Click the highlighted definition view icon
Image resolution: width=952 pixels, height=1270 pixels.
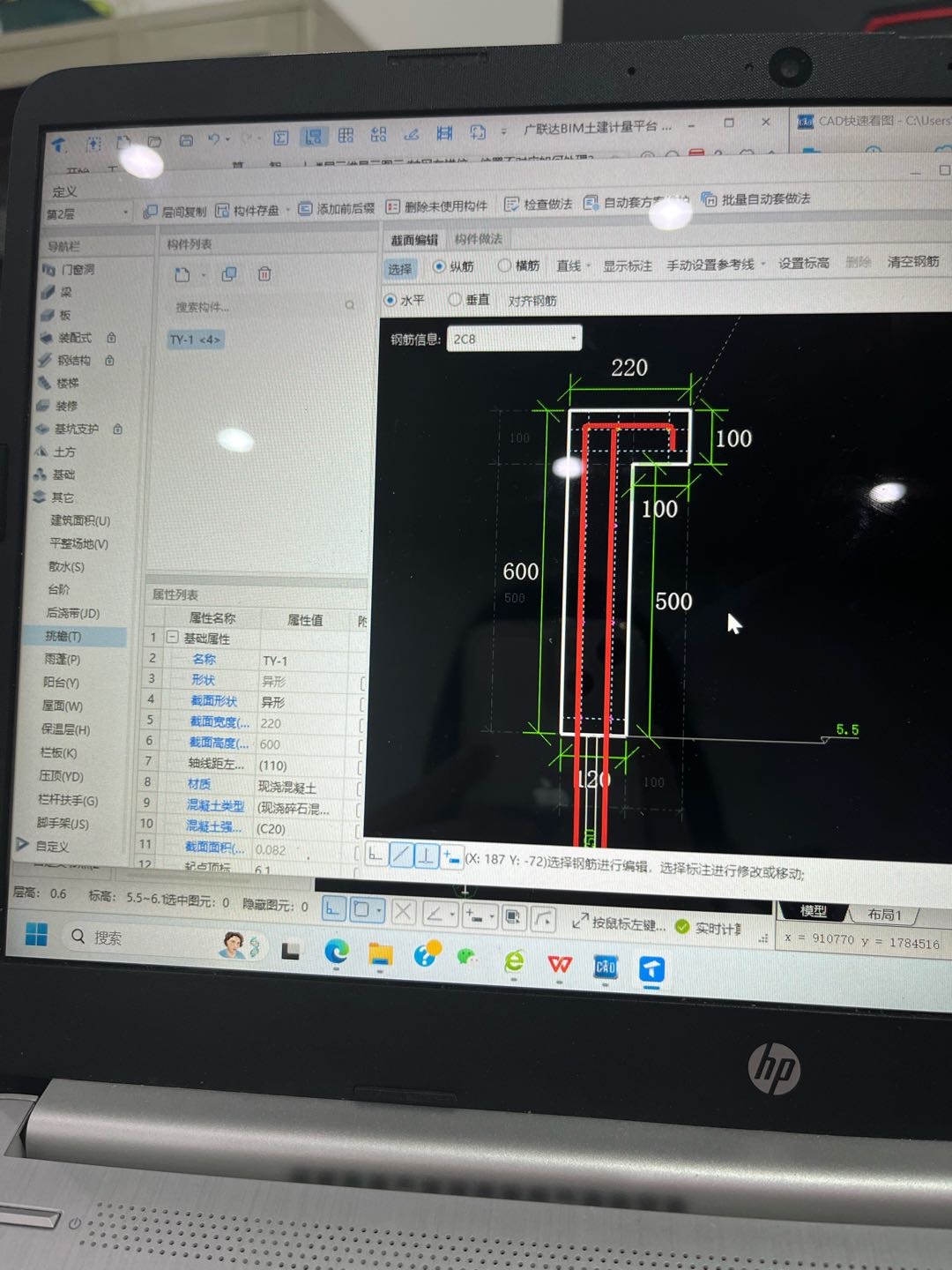click(313, 137)
